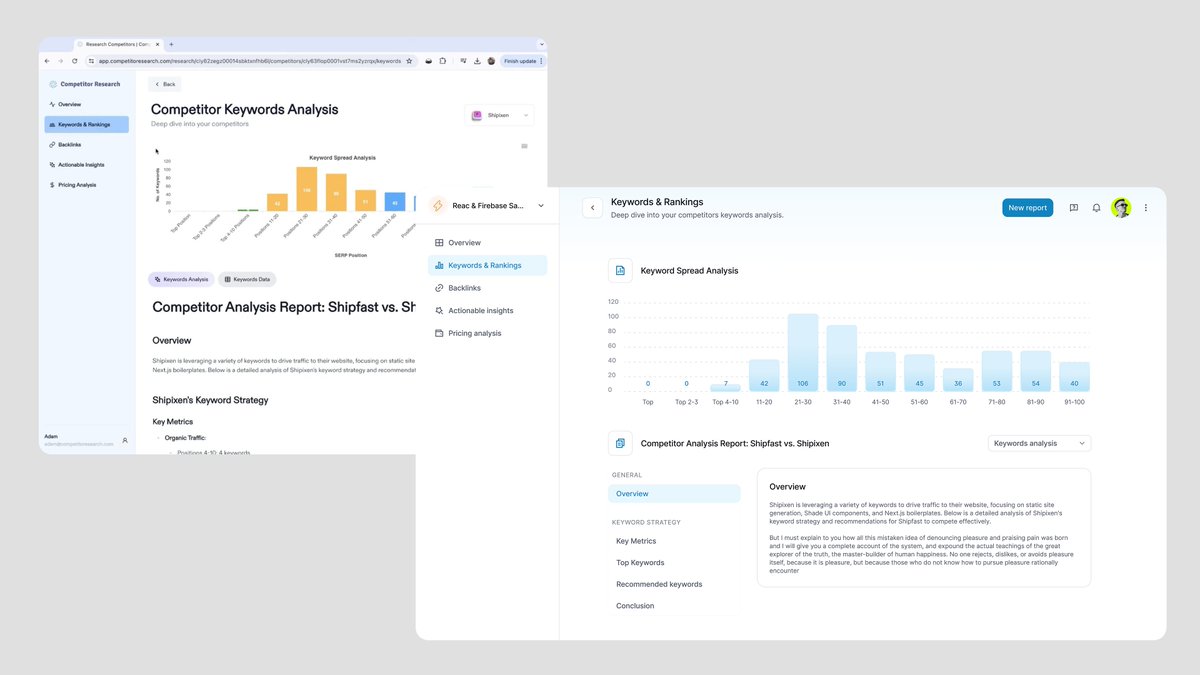1200x675 pixels.
Task: Open Actionable Insights in back window sidebar
Action: (86, 165)
